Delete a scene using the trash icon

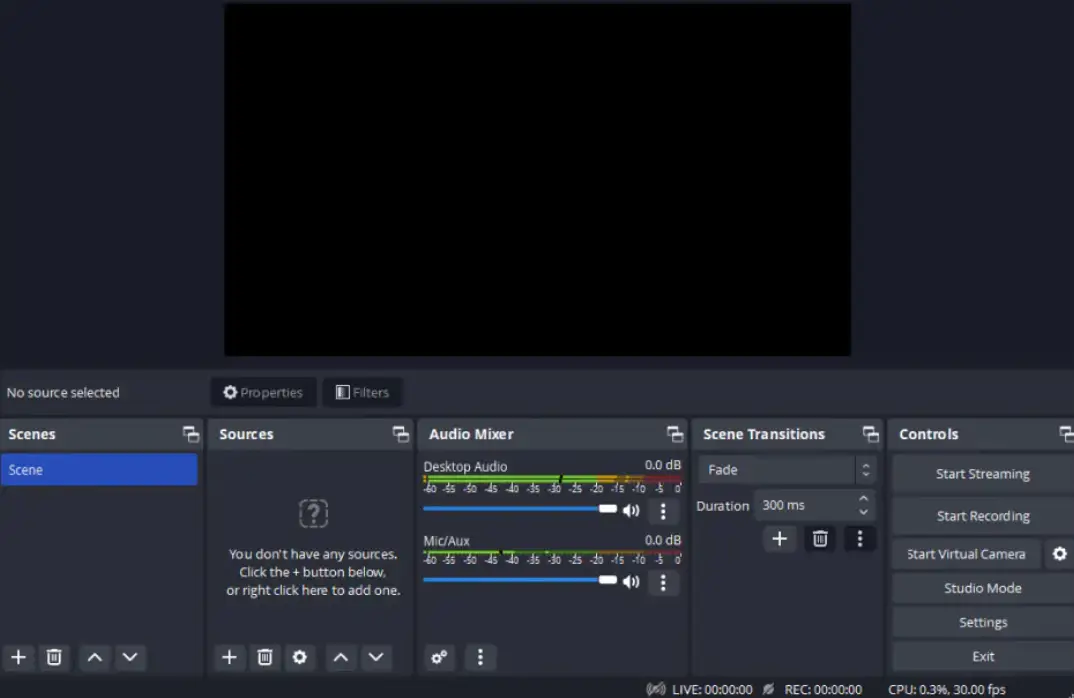[x=54, y=657]
